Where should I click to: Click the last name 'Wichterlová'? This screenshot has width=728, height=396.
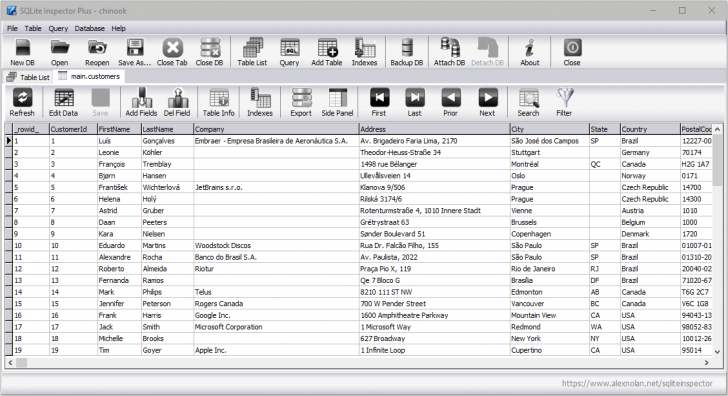(167, 188)
